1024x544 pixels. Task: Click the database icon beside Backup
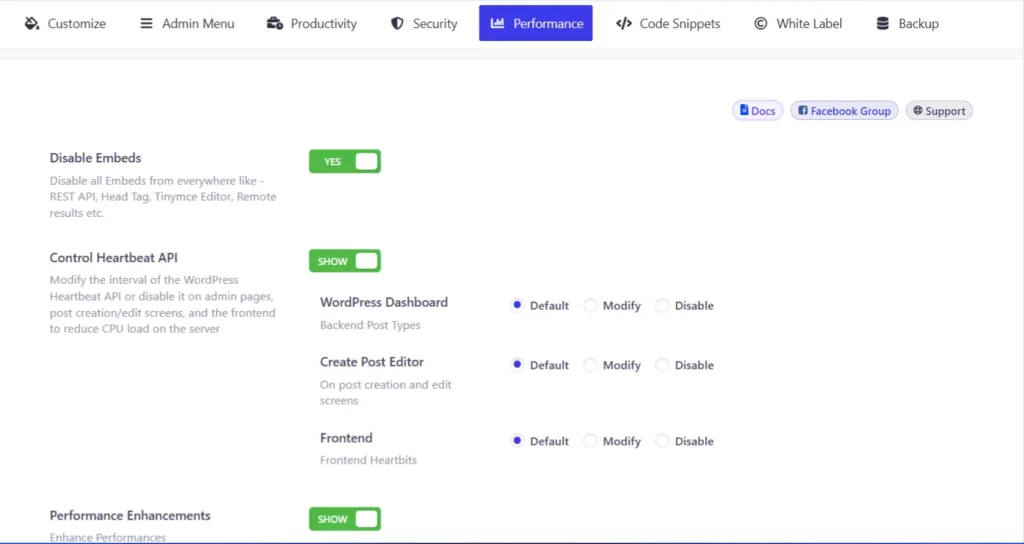(x=882, y=24)
